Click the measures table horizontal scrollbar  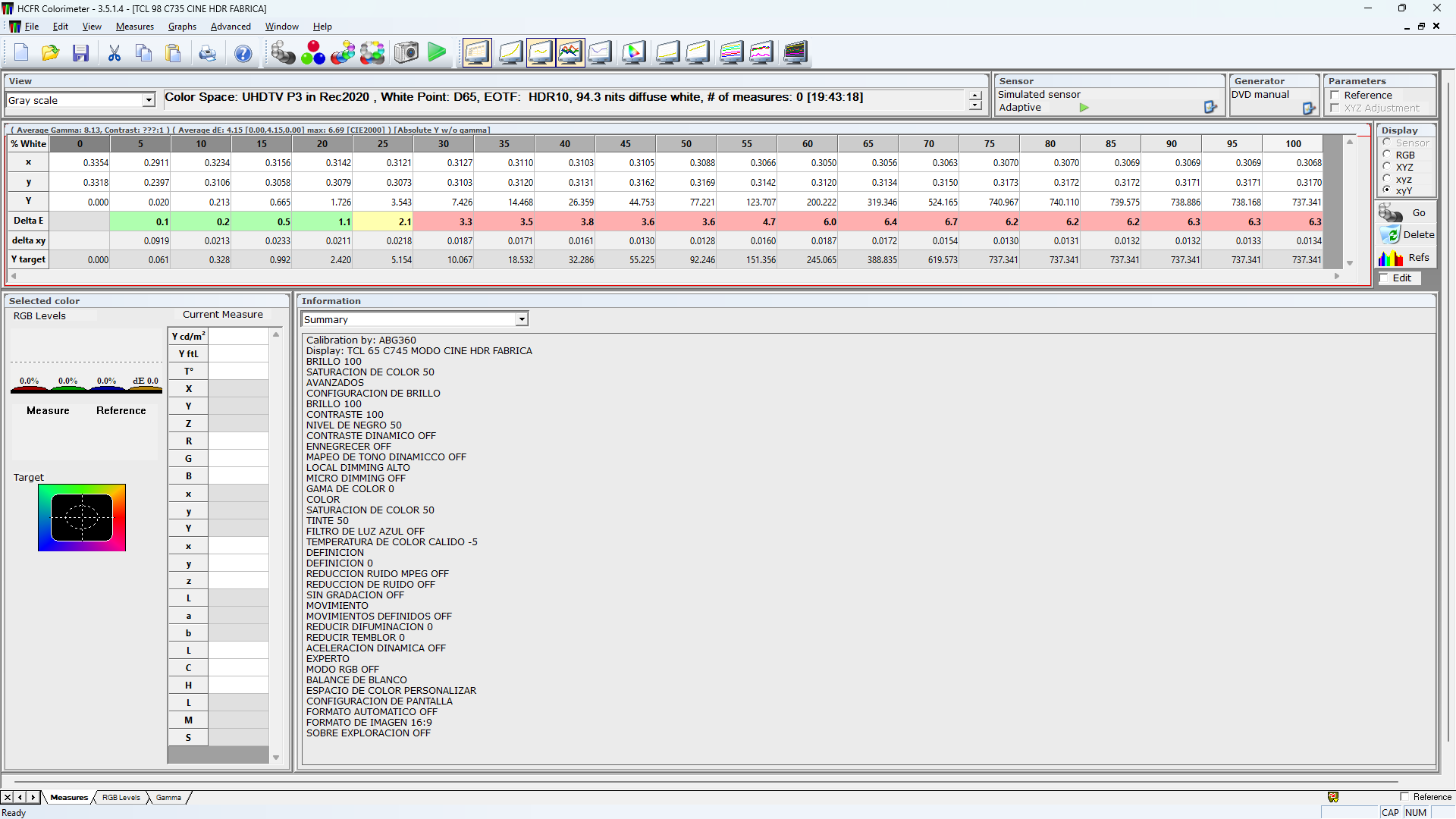coord(675,277)
